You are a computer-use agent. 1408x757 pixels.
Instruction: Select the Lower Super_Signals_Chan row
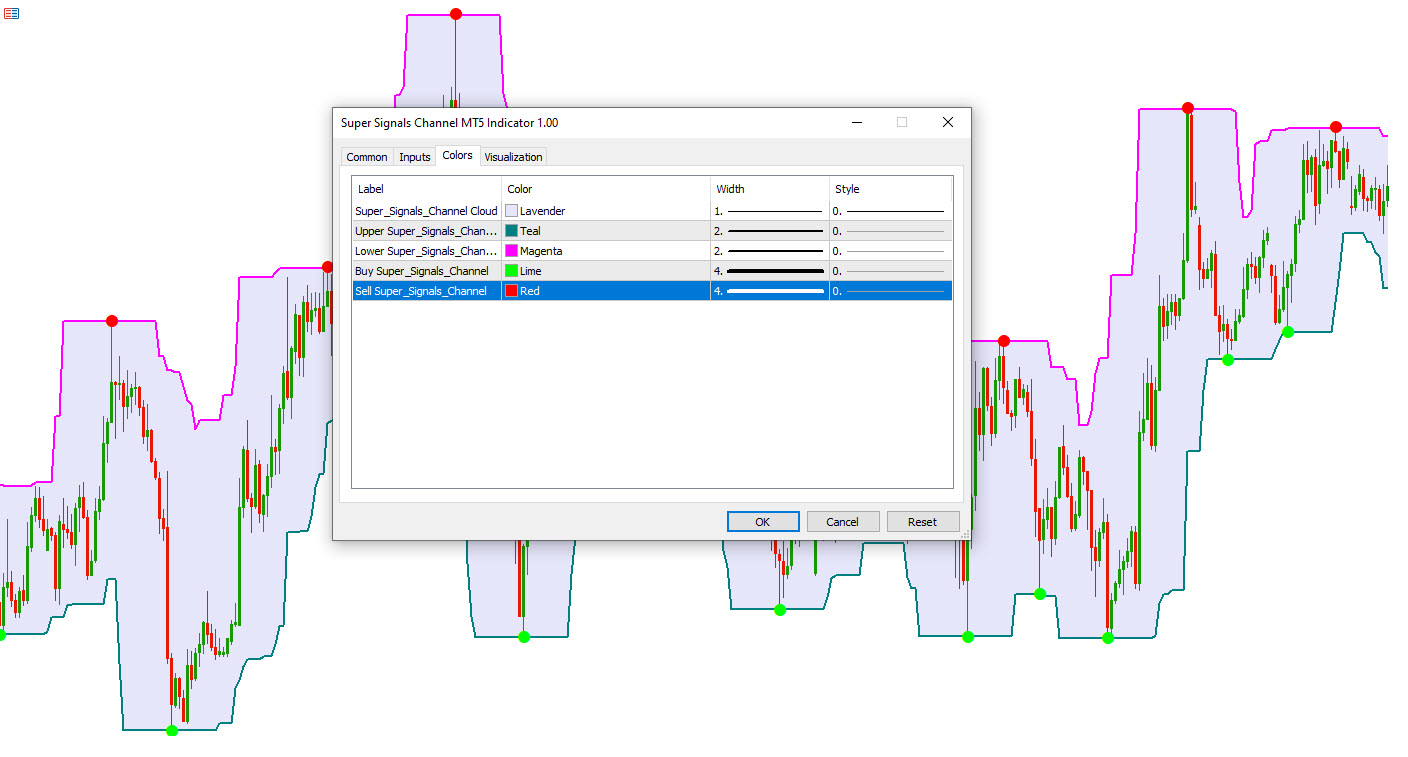coord(425,251)
